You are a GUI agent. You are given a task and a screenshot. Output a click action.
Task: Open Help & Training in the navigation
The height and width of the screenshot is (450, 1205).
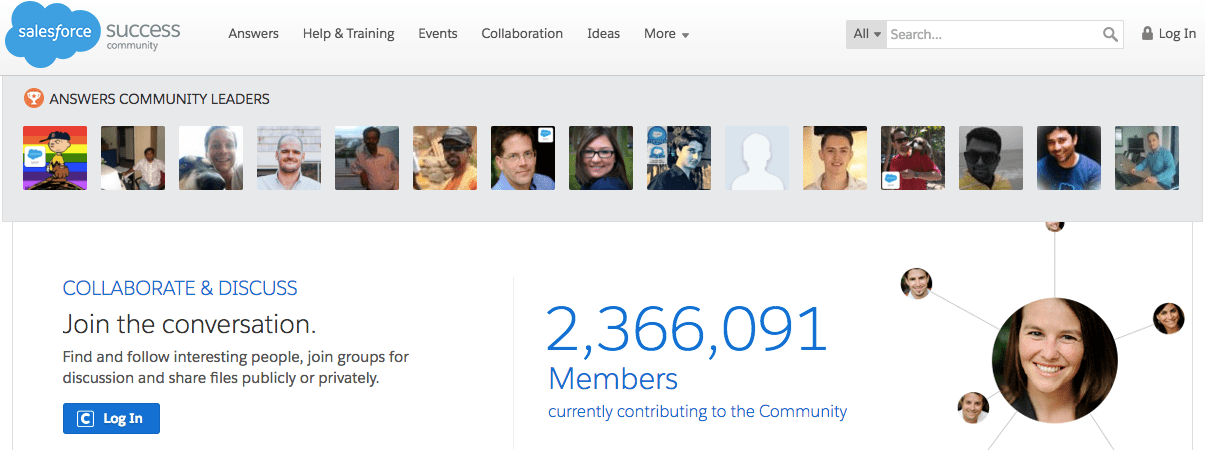[348, 34]
